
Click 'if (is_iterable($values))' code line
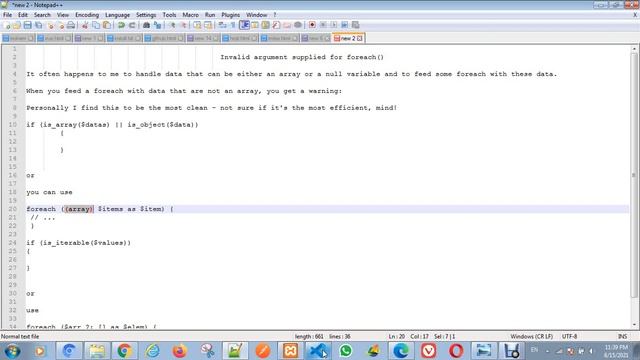pyautogui.click(x=79, y=243)
